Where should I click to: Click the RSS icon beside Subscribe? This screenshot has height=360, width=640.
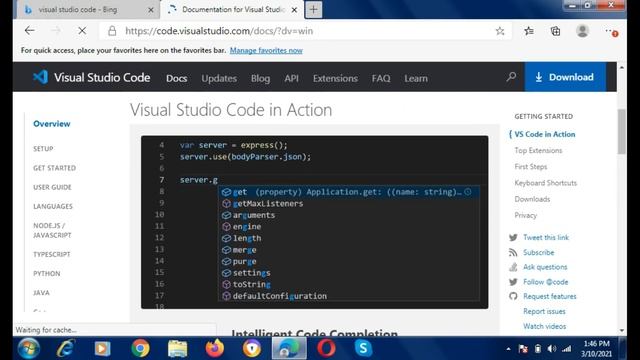(x=513, y=253)
